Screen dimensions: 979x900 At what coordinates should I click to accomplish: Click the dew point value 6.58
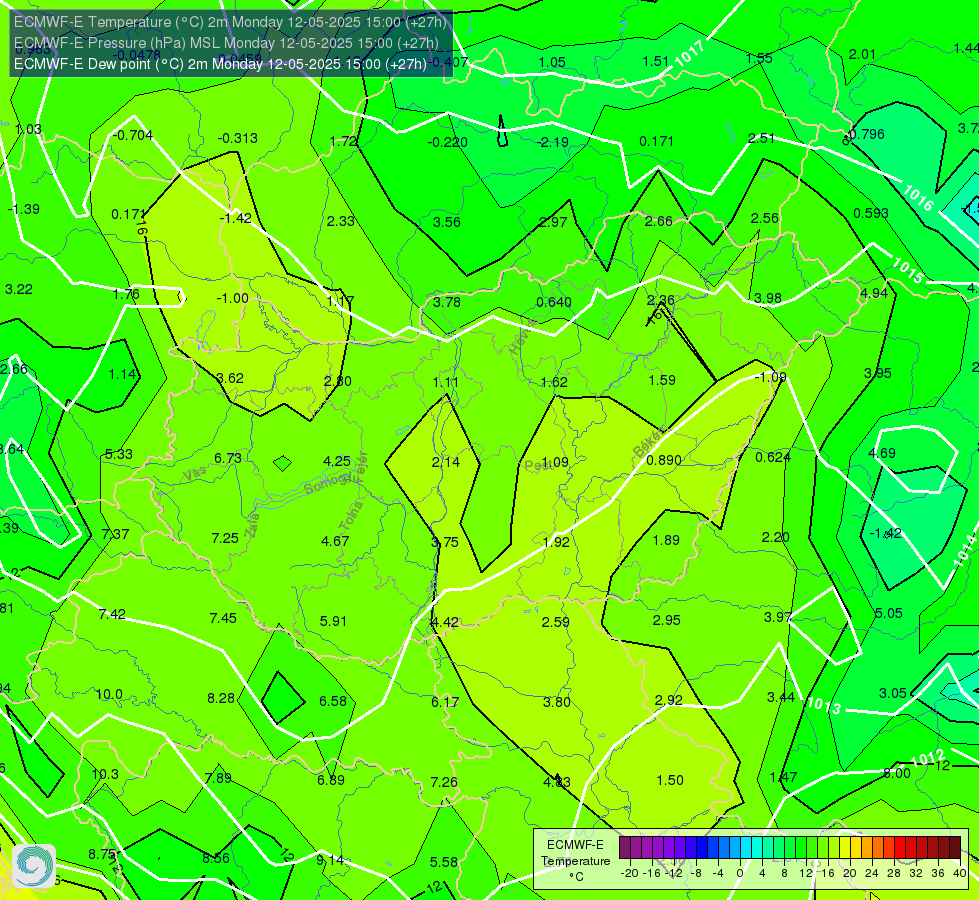(x=333, y=701)
